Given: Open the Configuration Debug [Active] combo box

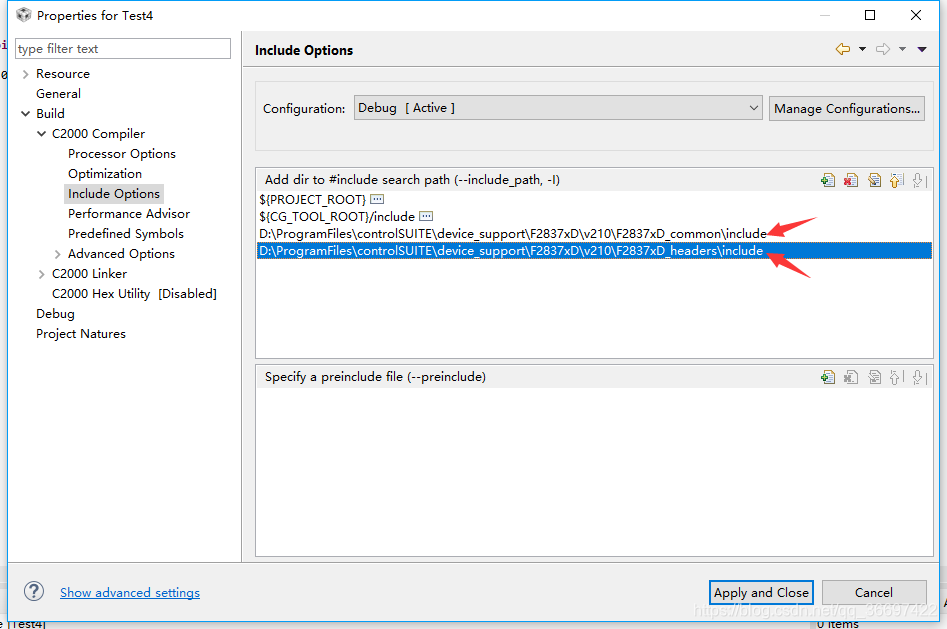Looking at the screenshot, I should point(558,108).
